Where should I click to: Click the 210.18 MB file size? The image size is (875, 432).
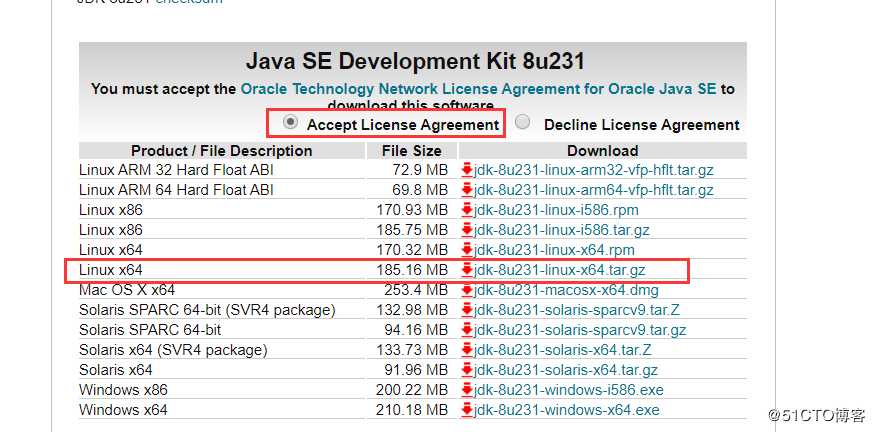click(412, 410)
